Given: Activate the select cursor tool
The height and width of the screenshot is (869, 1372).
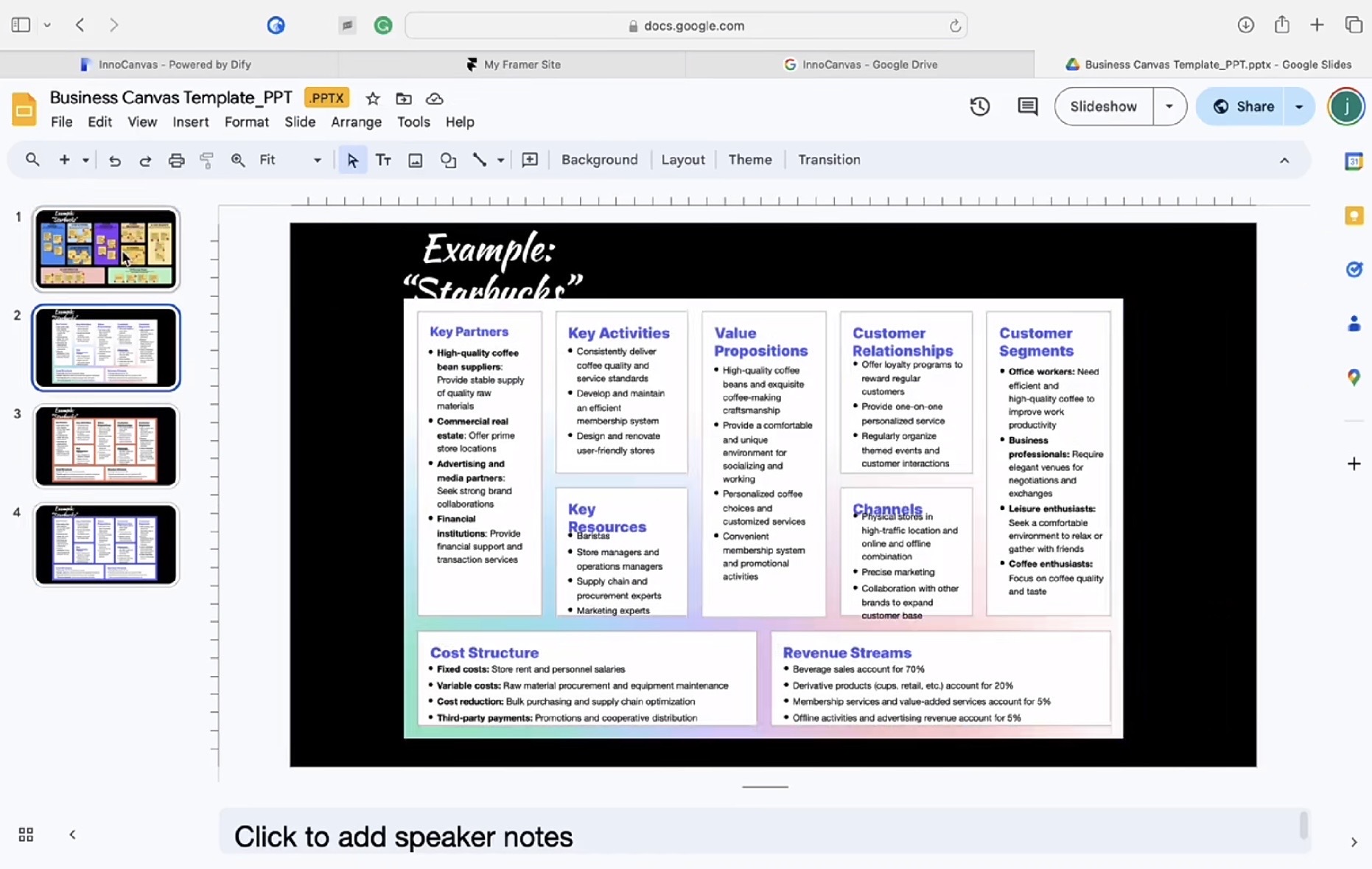Looking at the screenshot, I should [353, 160].
